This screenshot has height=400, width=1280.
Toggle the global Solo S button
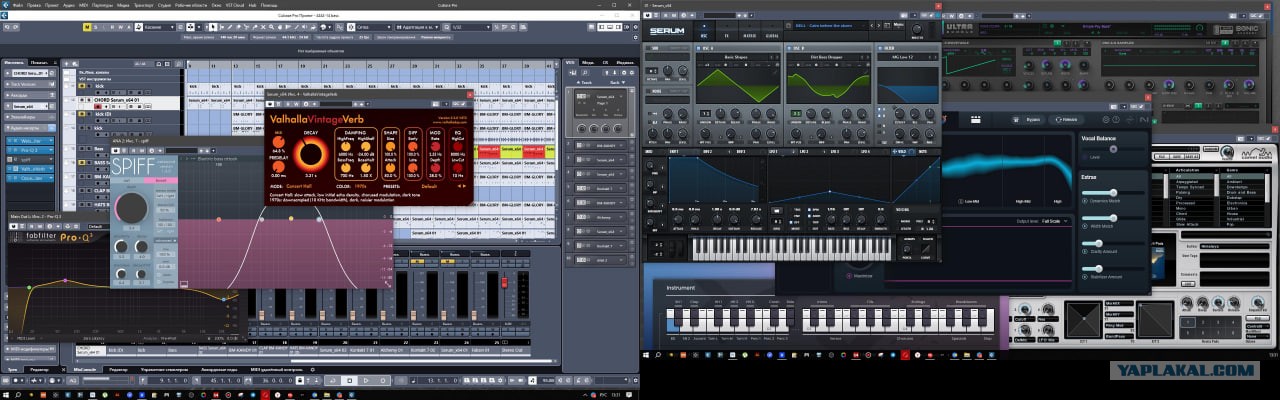click(x=95, y=27)
